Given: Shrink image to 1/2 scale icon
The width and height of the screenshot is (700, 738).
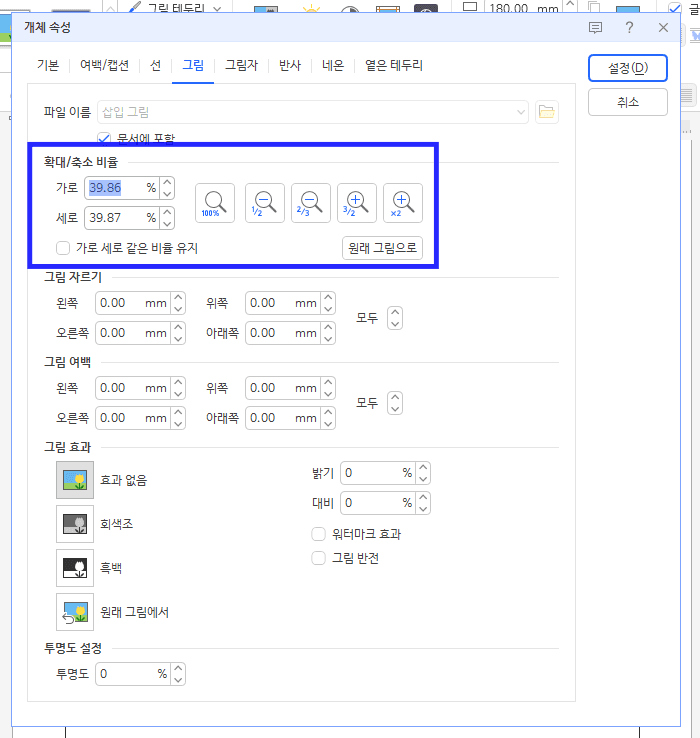Looking at the screenshot, I should point(265,203).
